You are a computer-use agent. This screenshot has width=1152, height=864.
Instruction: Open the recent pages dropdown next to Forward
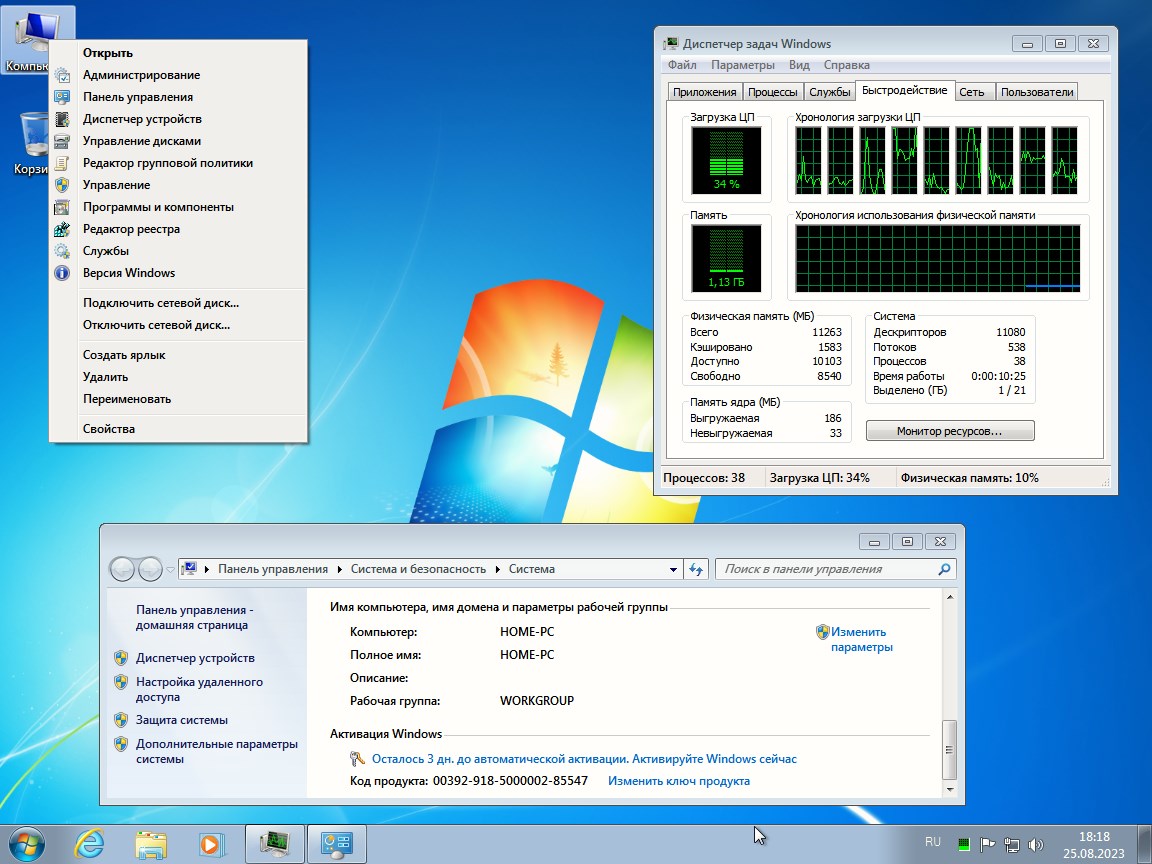[x=170, y=569]
